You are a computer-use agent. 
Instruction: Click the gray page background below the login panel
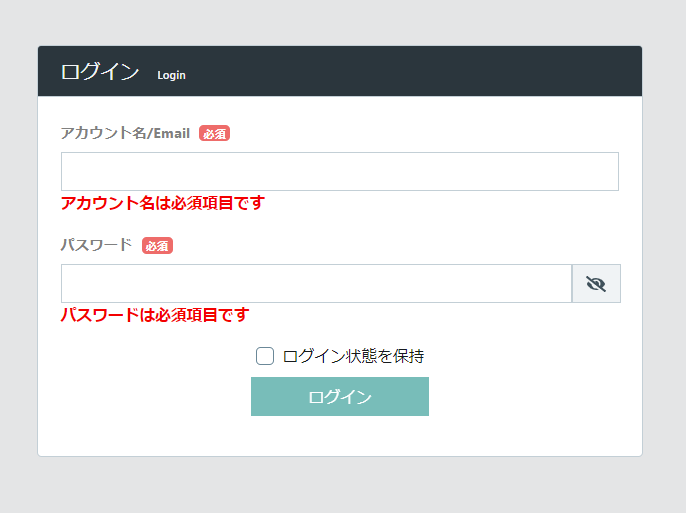point(340,485)
